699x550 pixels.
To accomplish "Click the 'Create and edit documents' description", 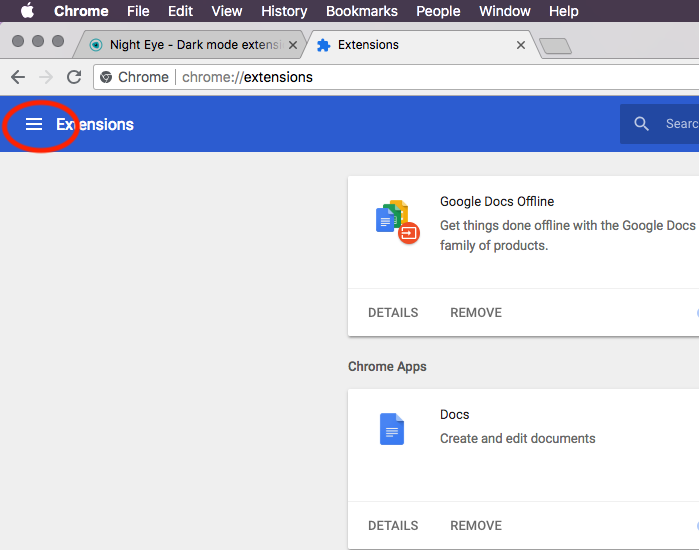I will click(x=518, y=438).
